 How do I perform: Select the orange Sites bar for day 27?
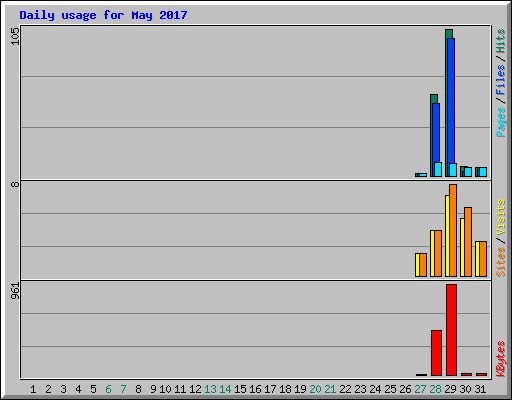[x=423, y=265]
